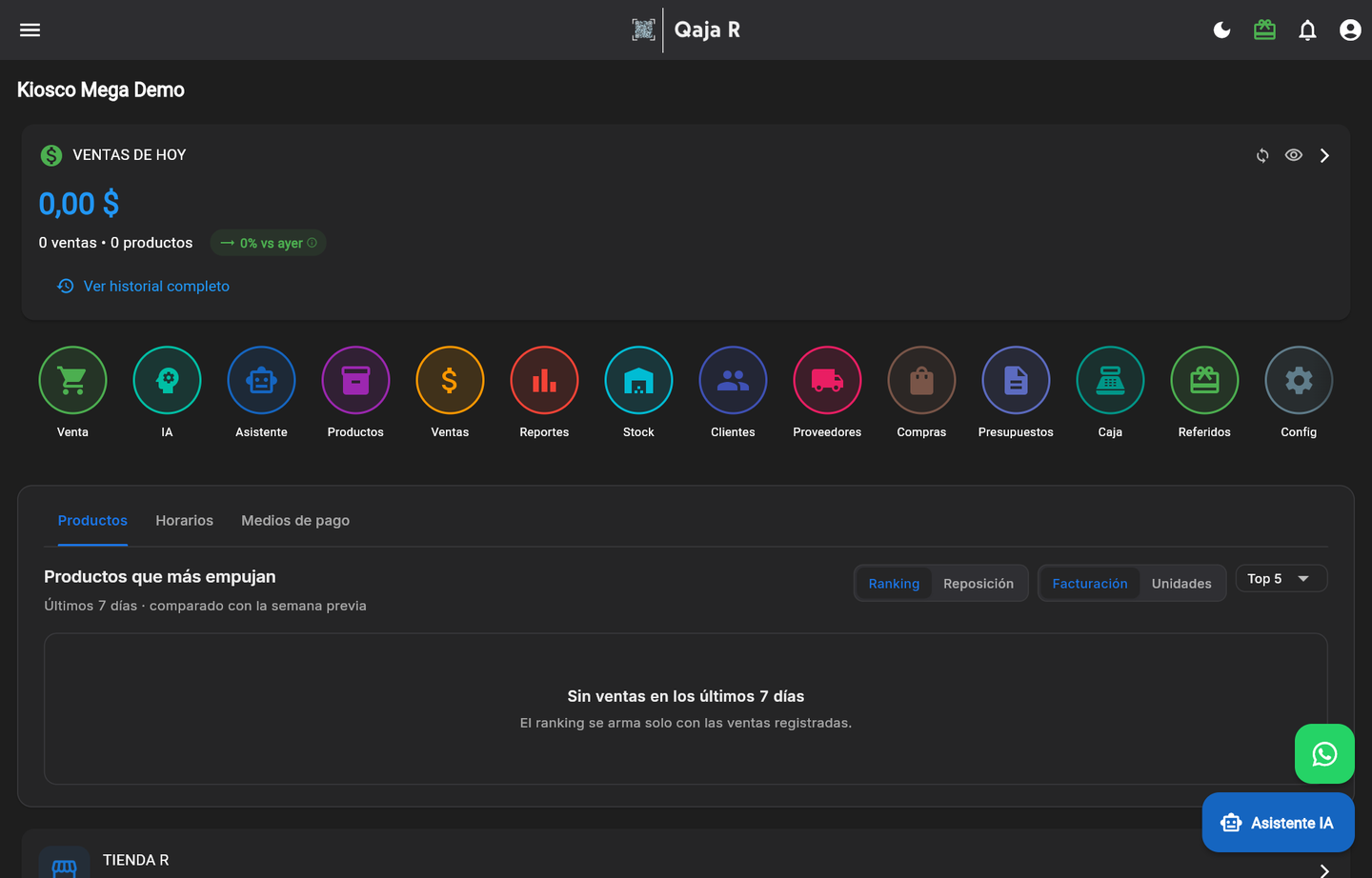
Task: Open the IA shortcut icon
Action: tap(167, 380)
